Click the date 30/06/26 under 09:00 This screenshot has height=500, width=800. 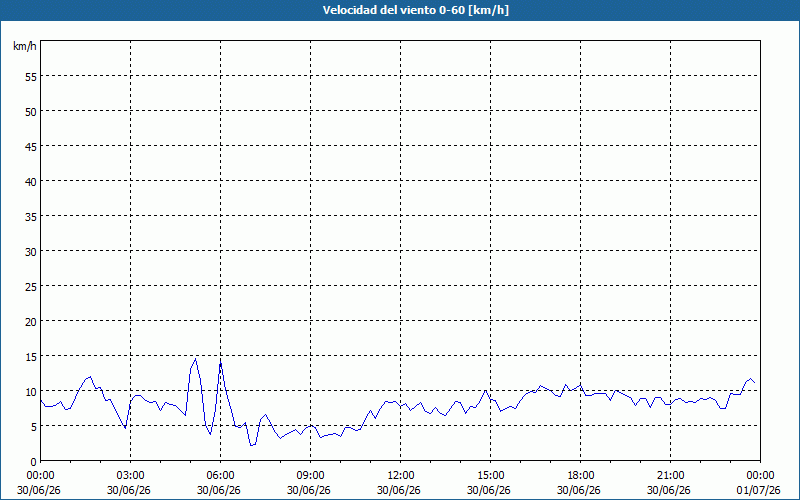309,490
